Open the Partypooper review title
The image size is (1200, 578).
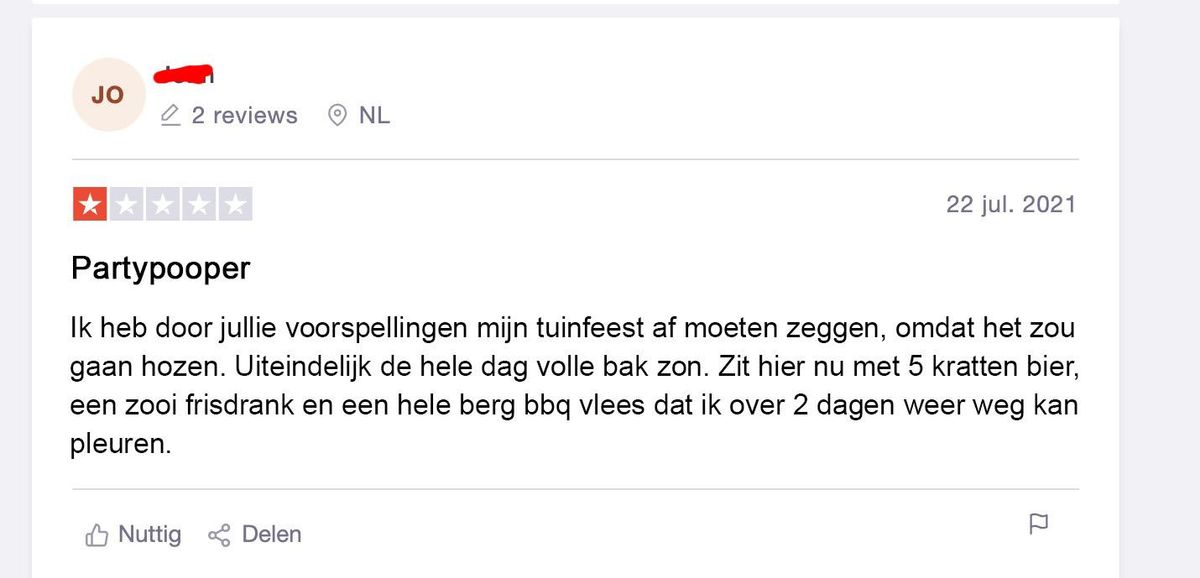pyautogui.click(x=161, y=270)
